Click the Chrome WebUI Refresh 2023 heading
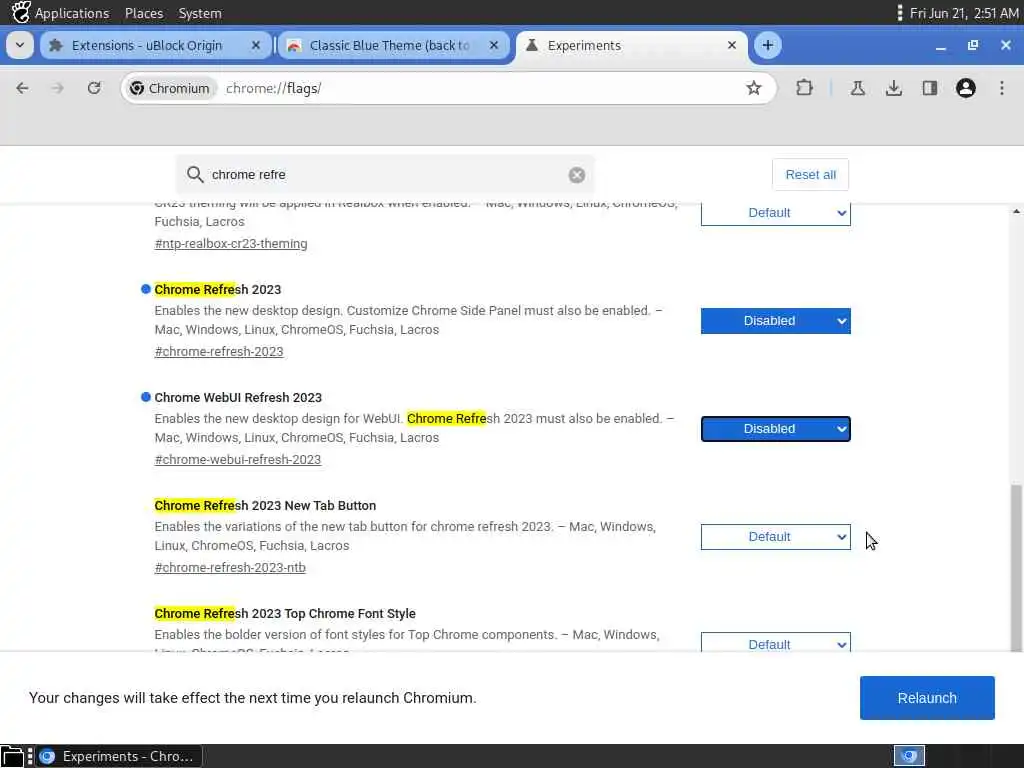The height and width of the screenshot is (768, 1024). pos(238,397)
